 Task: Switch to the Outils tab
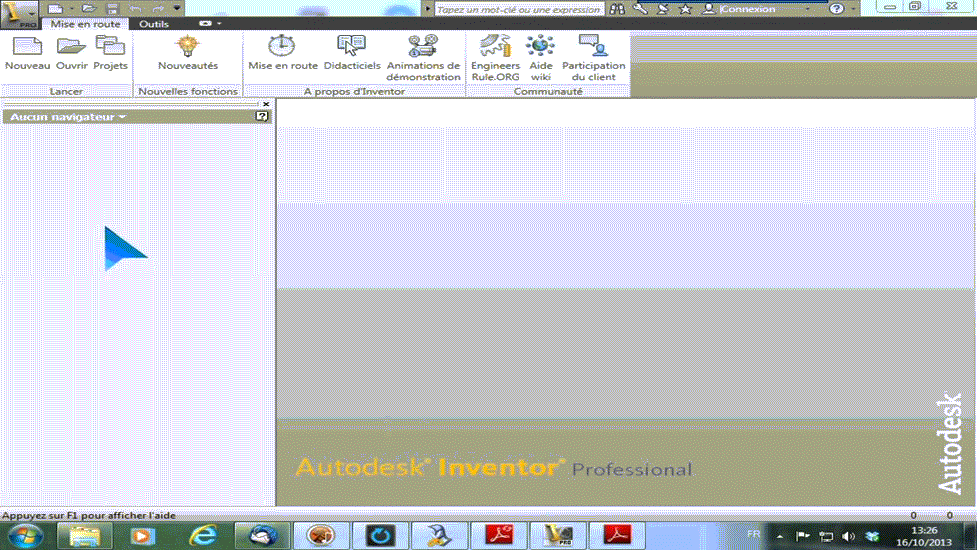click(x=154, y=24)
